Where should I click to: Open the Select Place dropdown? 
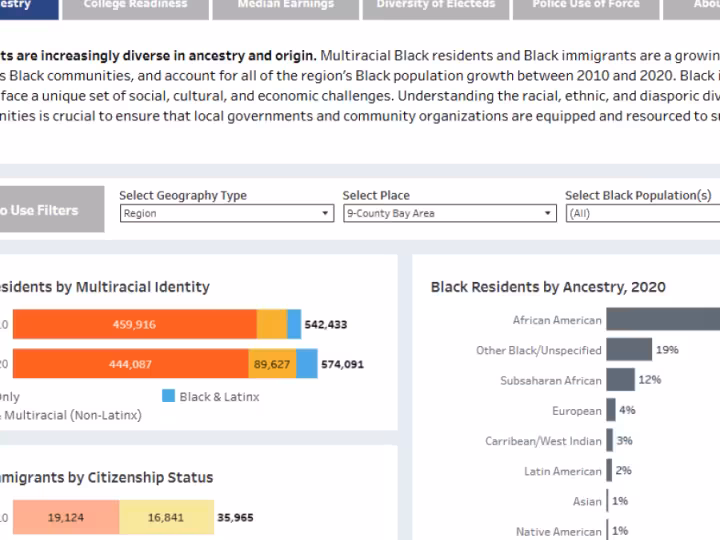click(x=449, y=213)
